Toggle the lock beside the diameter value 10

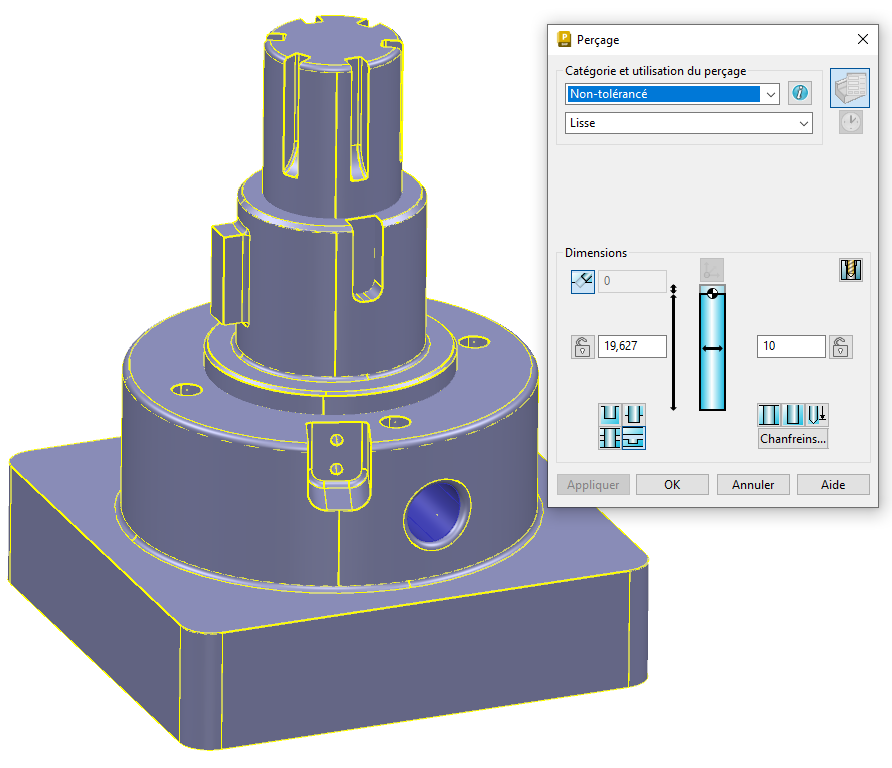pyautogui.click(x=841, y=347)
